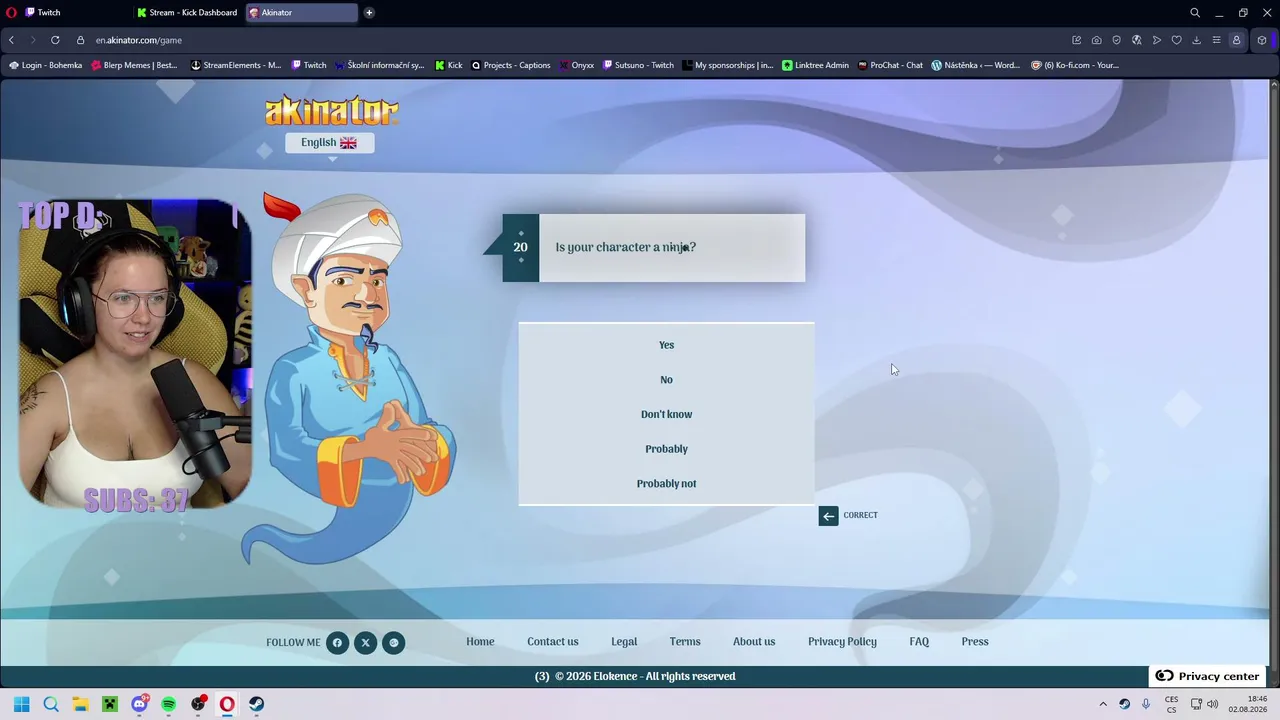Open Minecraft from the taskbar
This screenshot has height=720, width=1280.
[110, 704]
